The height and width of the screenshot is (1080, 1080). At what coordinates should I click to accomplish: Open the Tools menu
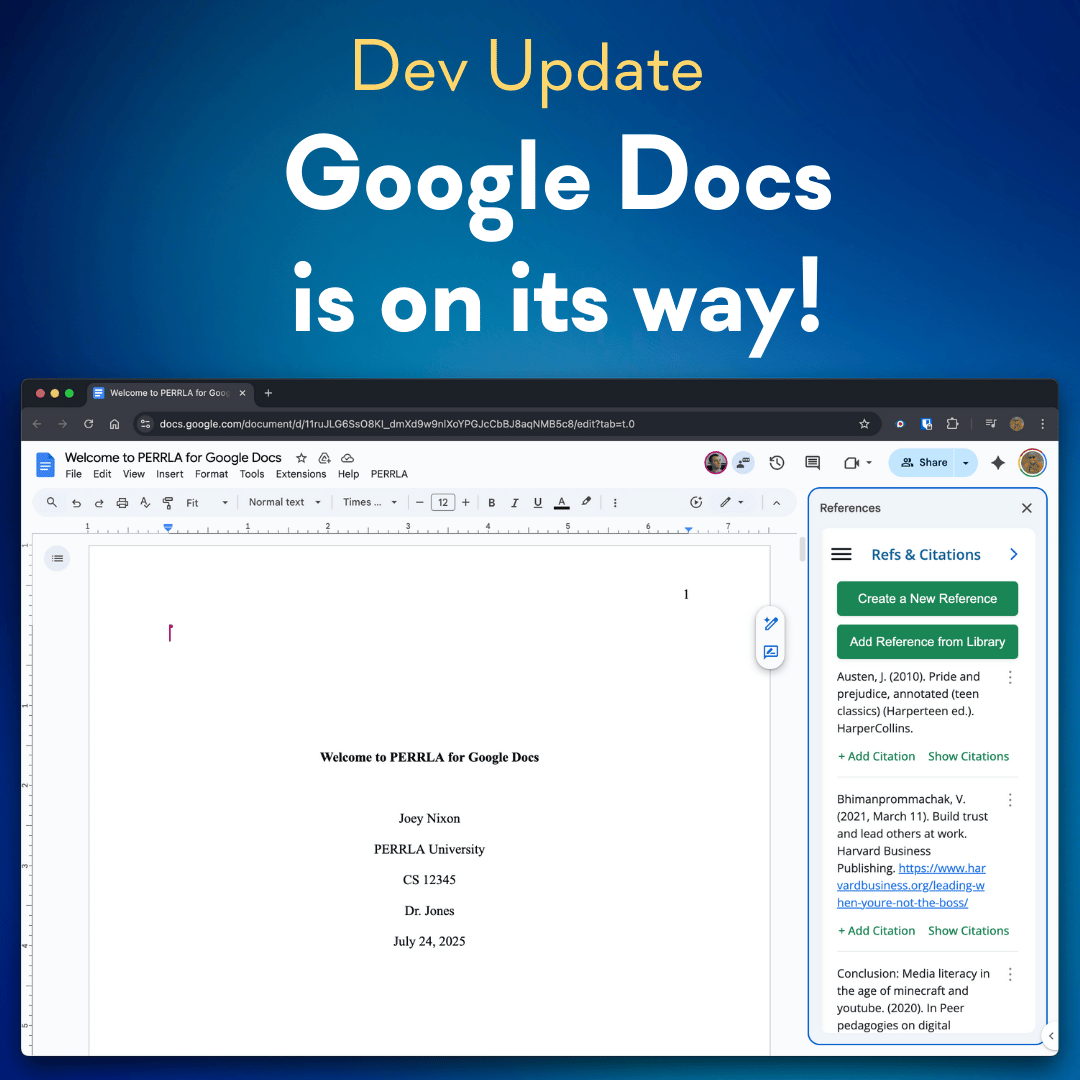(252, 474)
